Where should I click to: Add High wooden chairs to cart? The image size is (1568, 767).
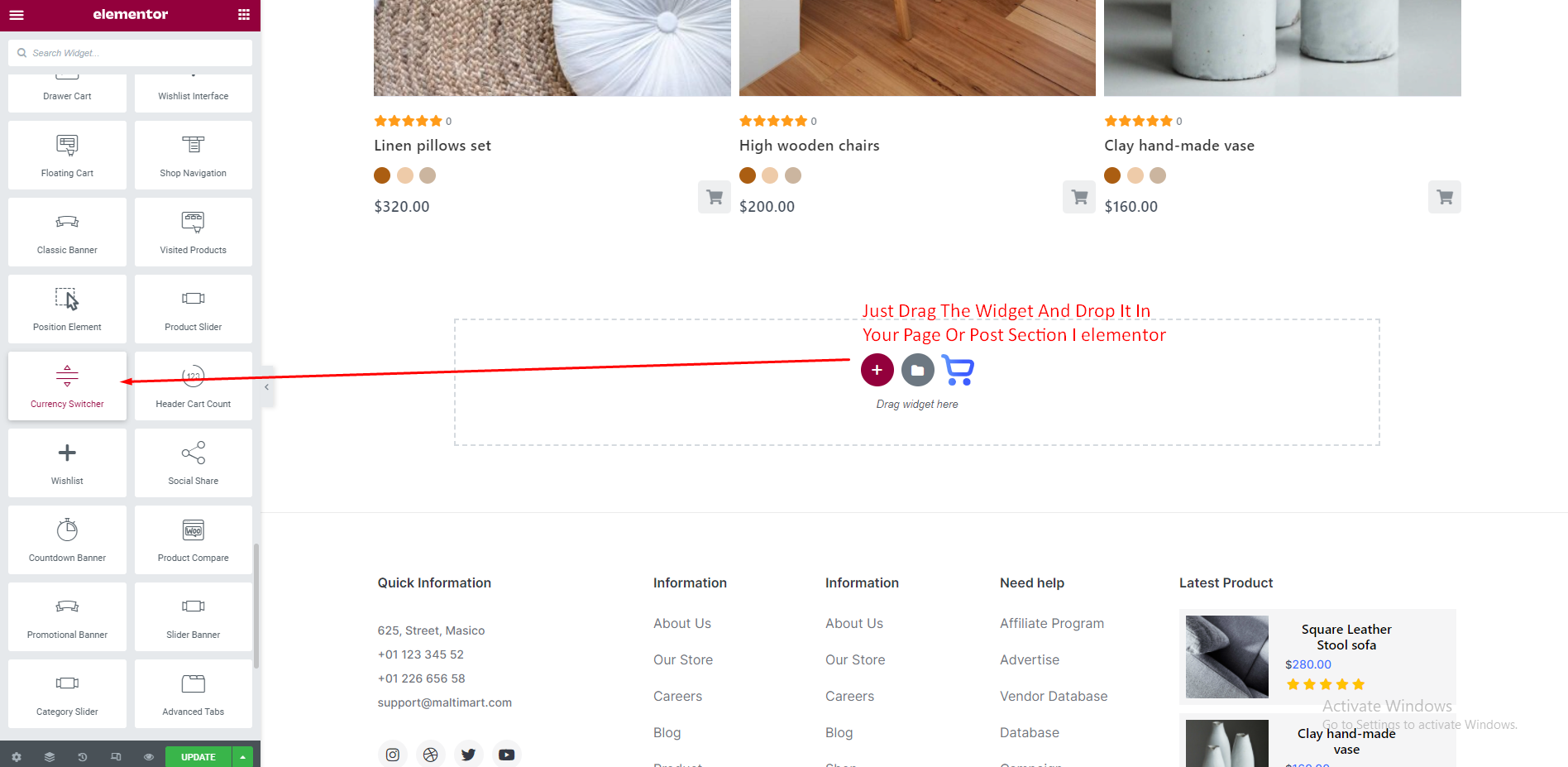pos(1078,197)
